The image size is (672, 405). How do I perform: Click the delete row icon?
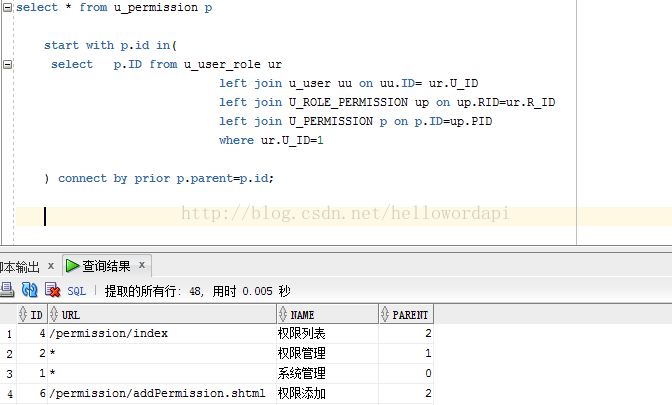53,290
